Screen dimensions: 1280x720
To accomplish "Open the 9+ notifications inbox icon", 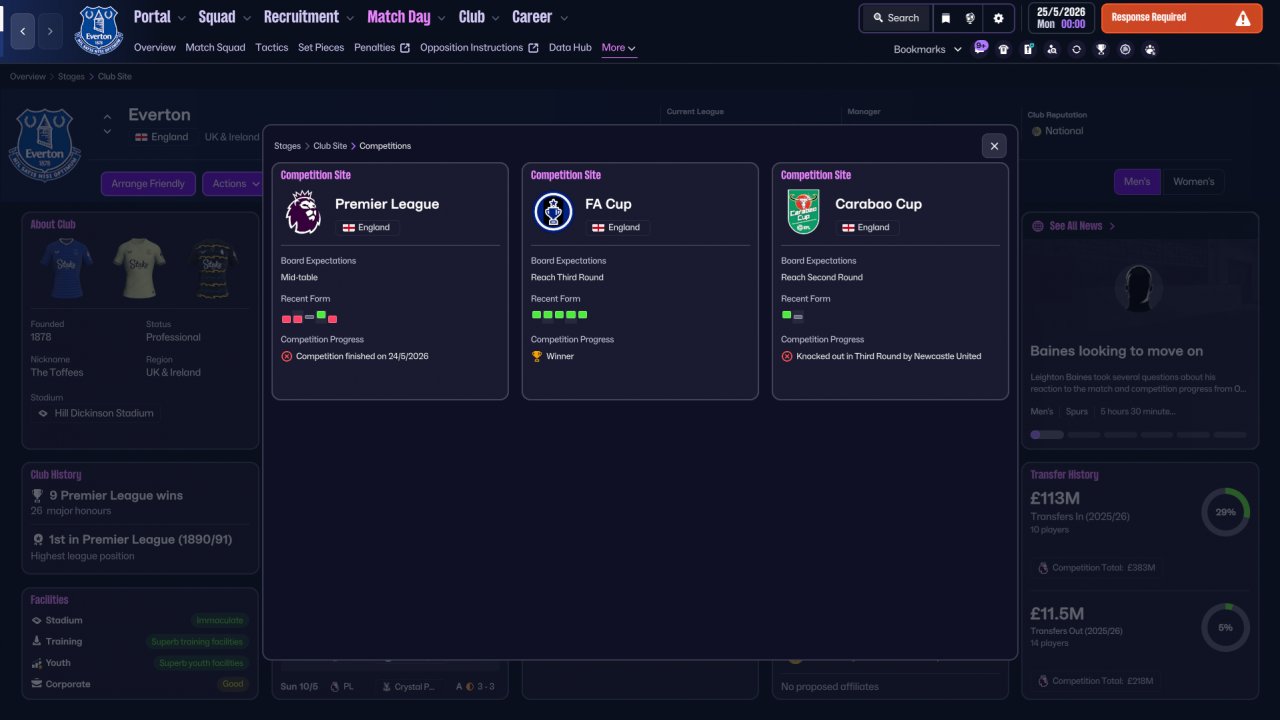I will pos(980,48).
